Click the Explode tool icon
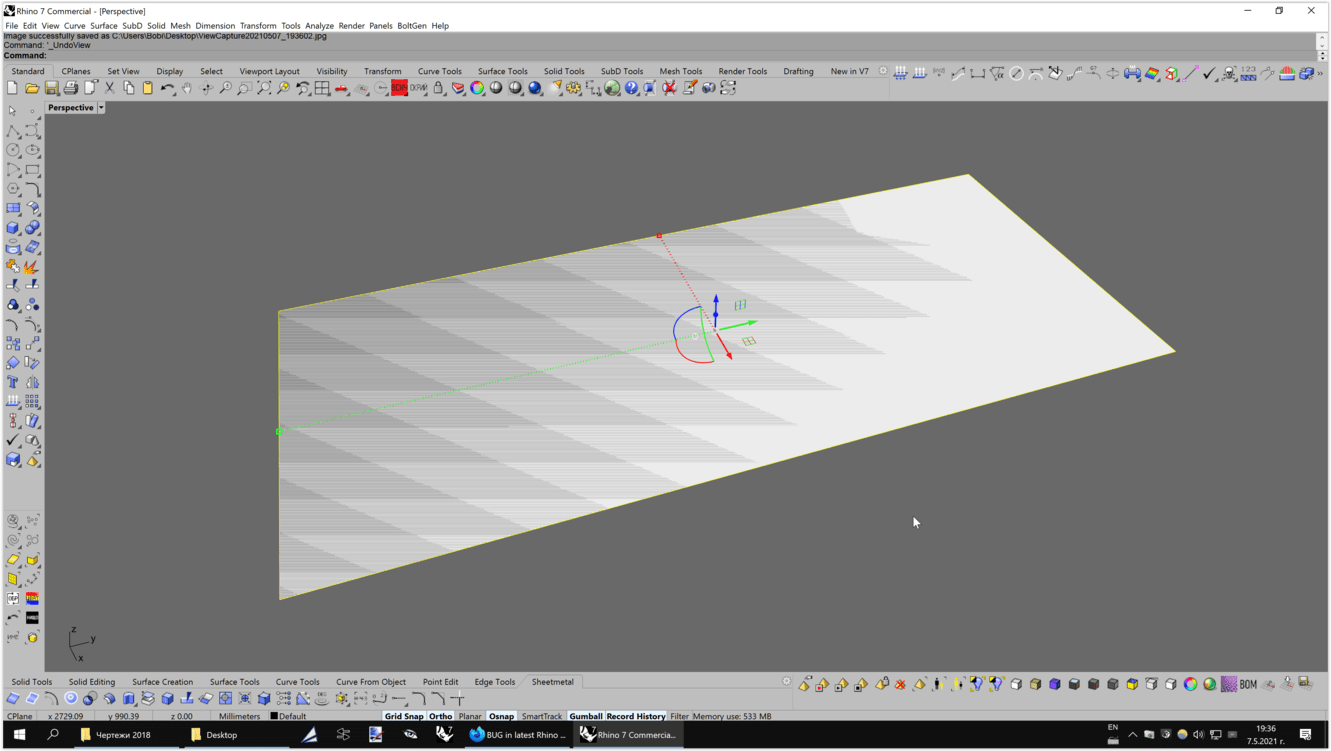Viewport: 1331px width, 751px height. (x=32, y=267)
